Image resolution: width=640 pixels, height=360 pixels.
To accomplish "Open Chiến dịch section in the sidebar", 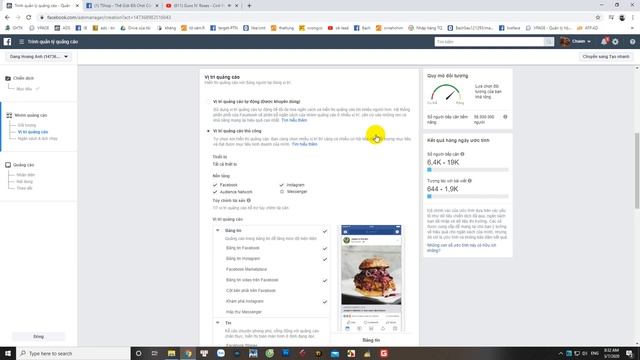I will [x=23, y=78].
